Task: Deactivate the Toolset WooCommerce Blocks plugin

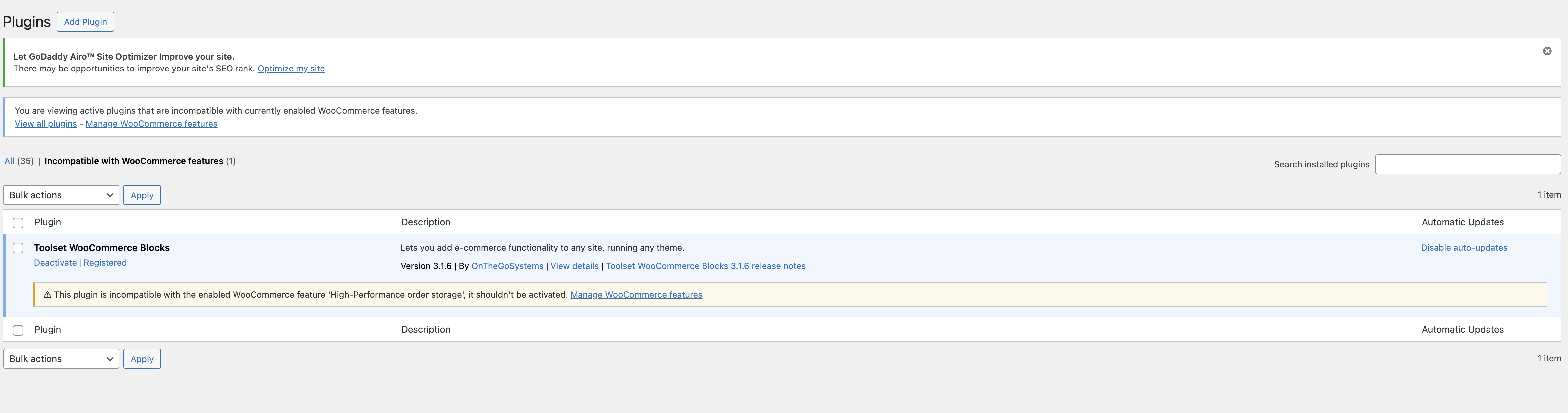Action: pos(56,263)
